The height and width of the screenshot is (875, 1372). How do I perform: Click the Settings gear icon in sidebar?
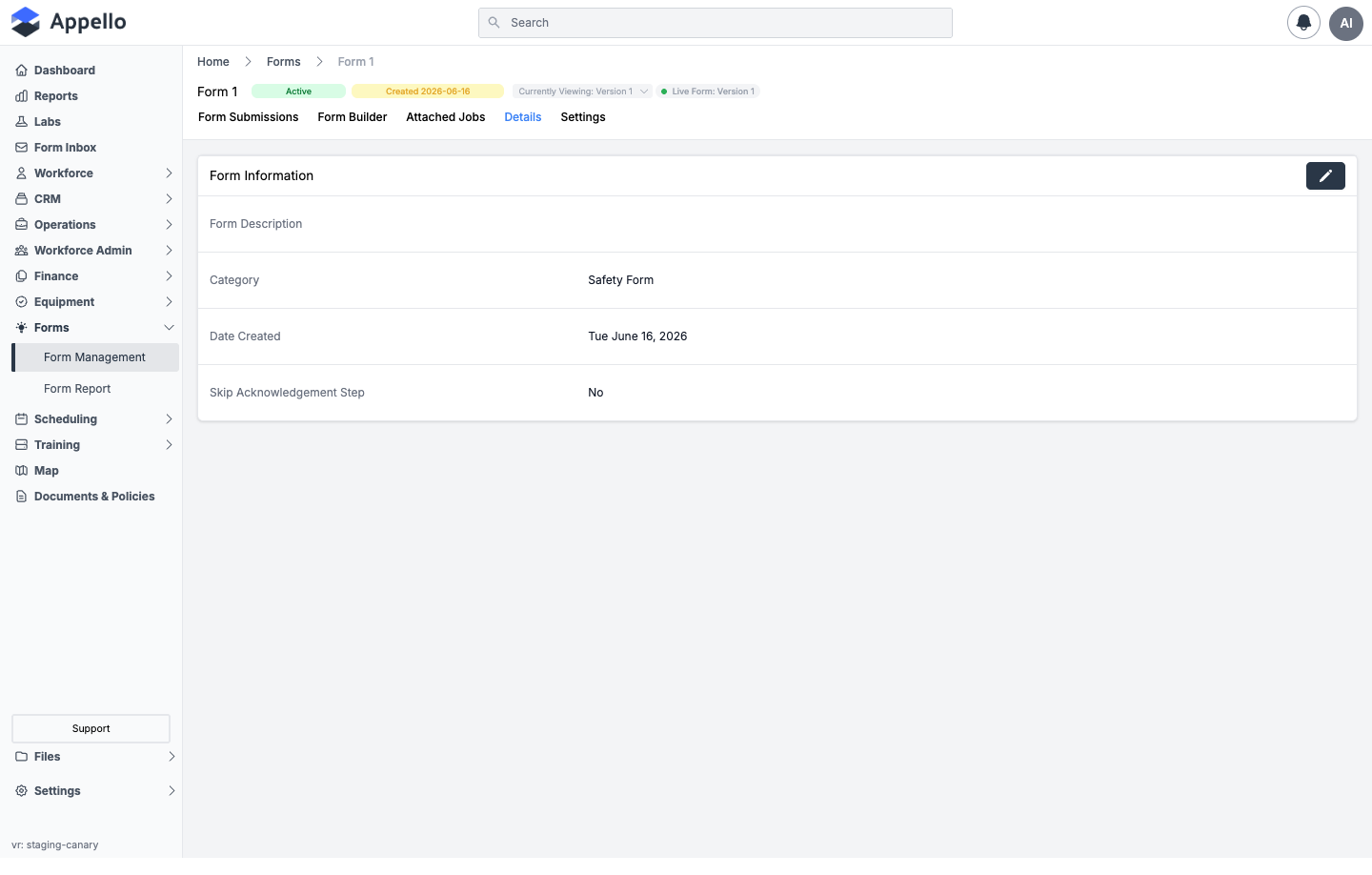click(21, 791)
